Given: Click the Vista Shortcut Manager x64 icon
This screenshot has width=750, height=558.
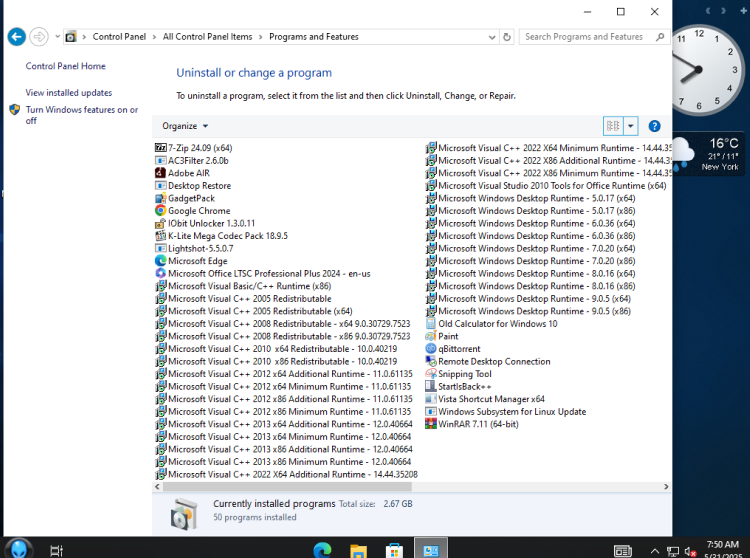Looking at the screenshot, I should click(431, 399).
